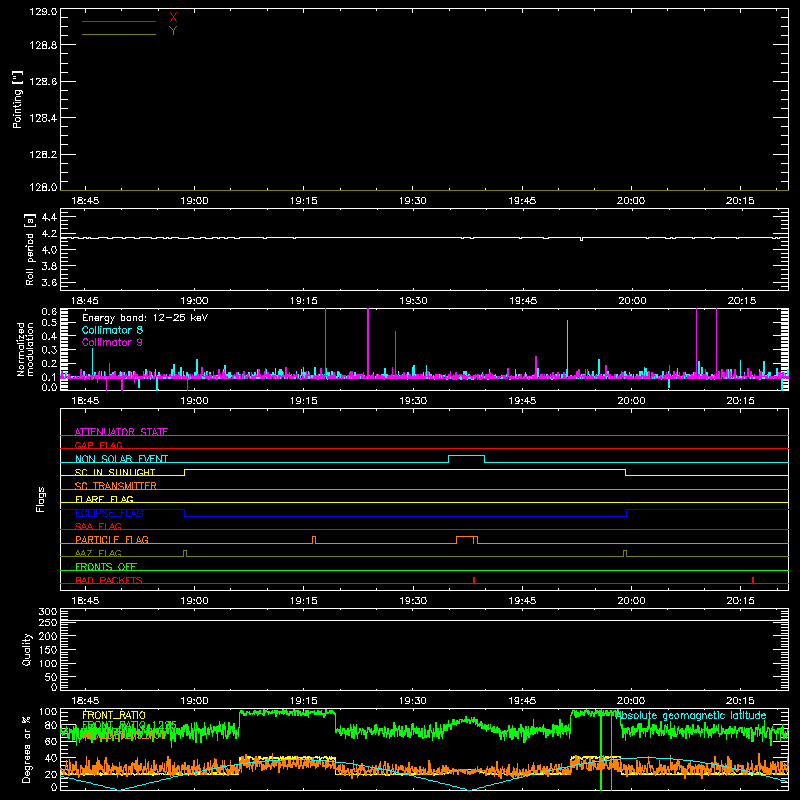
Task: Click the 300 tick on Quality axis
Action: pyautogui.click(x=48, y=611)
